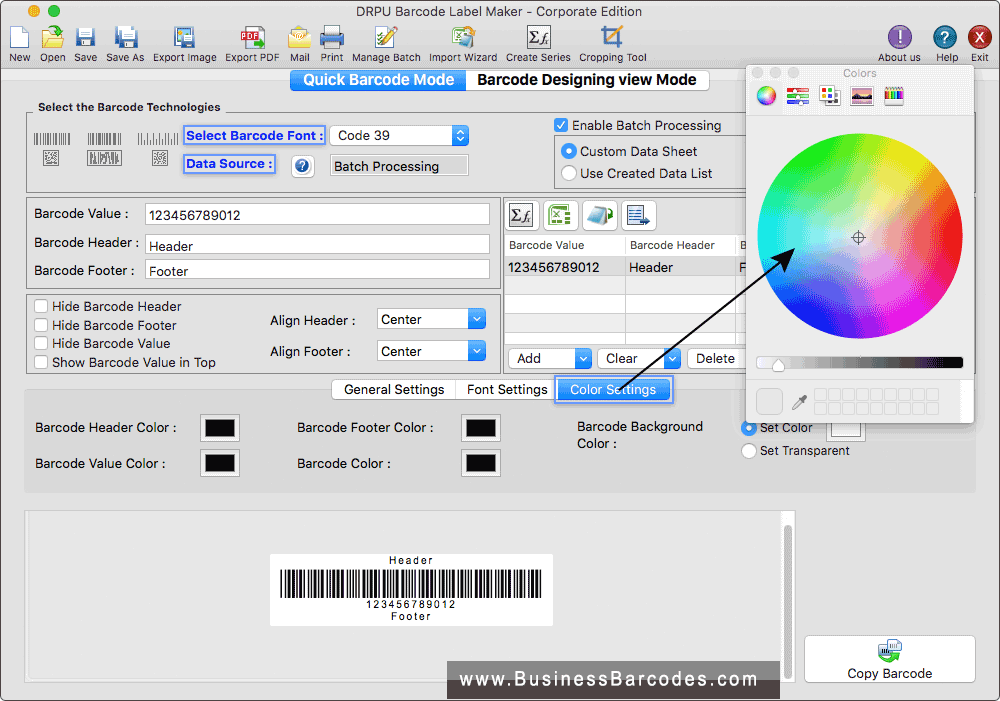Click the series formula icon above data table
Viewport: 1000px width, 701px height.
click(522, 216)
